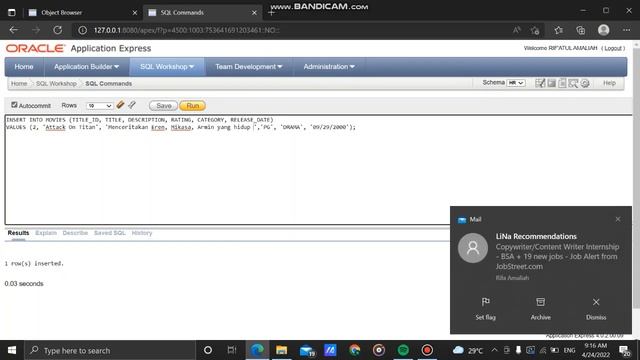Viewport: 640px width, 360px height.
Task: Expand the Team Development menu
Action: coord(249,67)
